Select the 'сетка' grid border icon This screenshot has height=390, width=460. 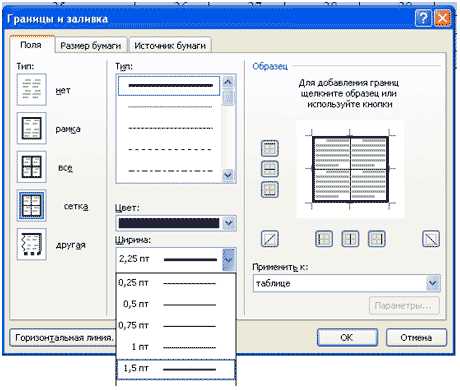pyautogui.click(x=32, y=205)
